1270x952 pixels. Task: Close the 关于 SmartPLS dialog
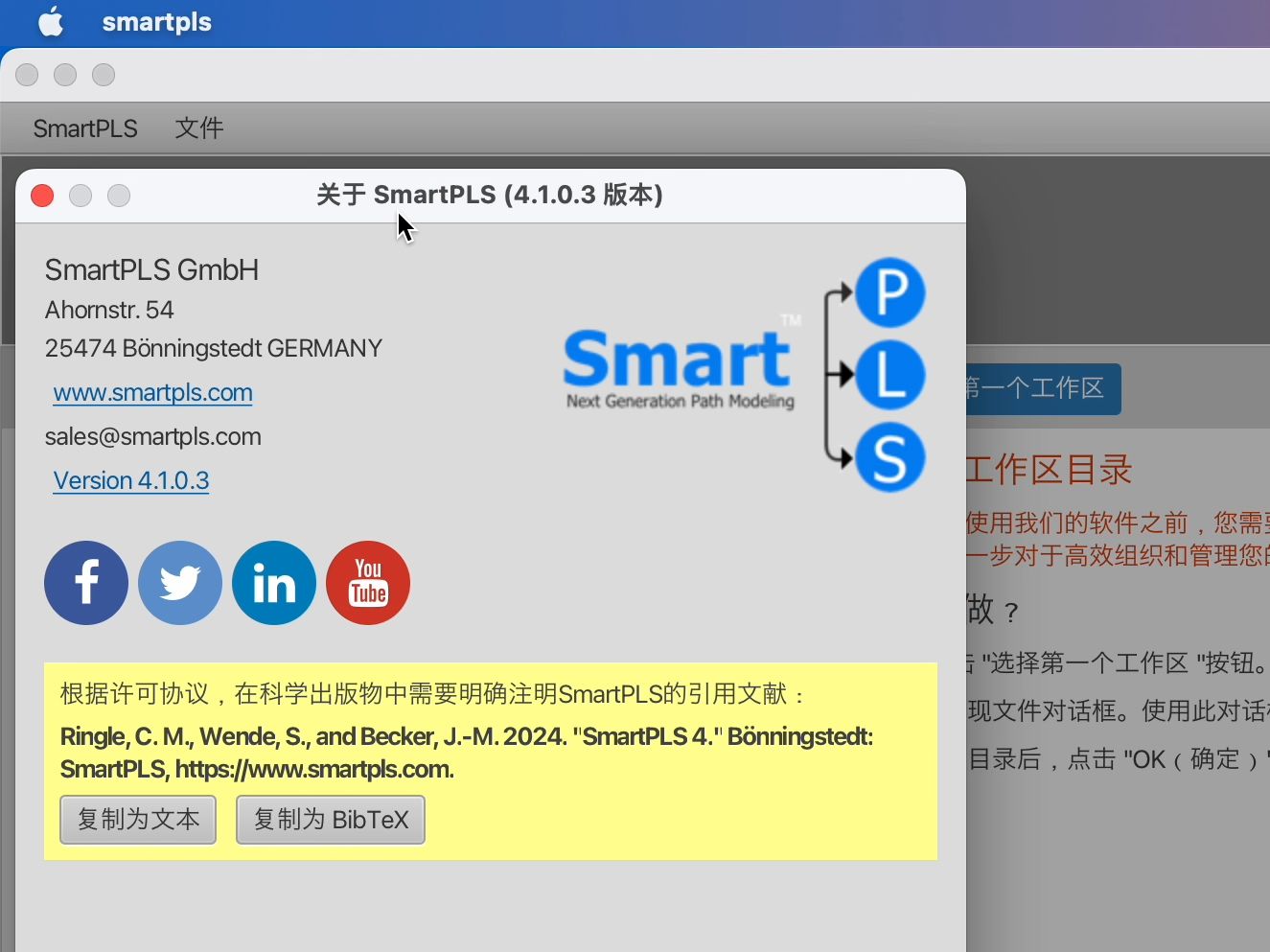pos(42,196)
